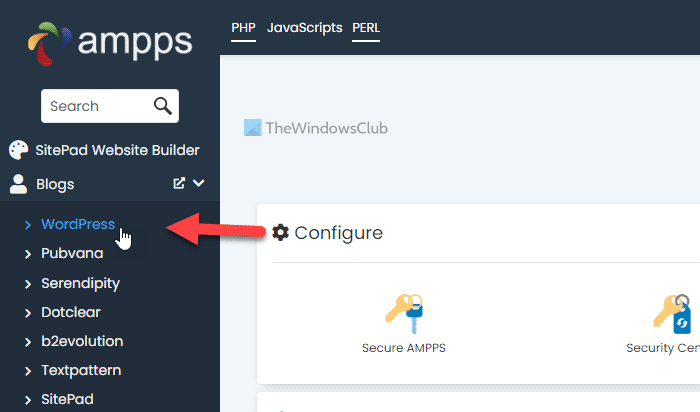Expand the Dotclear chevron
Screen dimensions: 700x412
tap(28, 313)
